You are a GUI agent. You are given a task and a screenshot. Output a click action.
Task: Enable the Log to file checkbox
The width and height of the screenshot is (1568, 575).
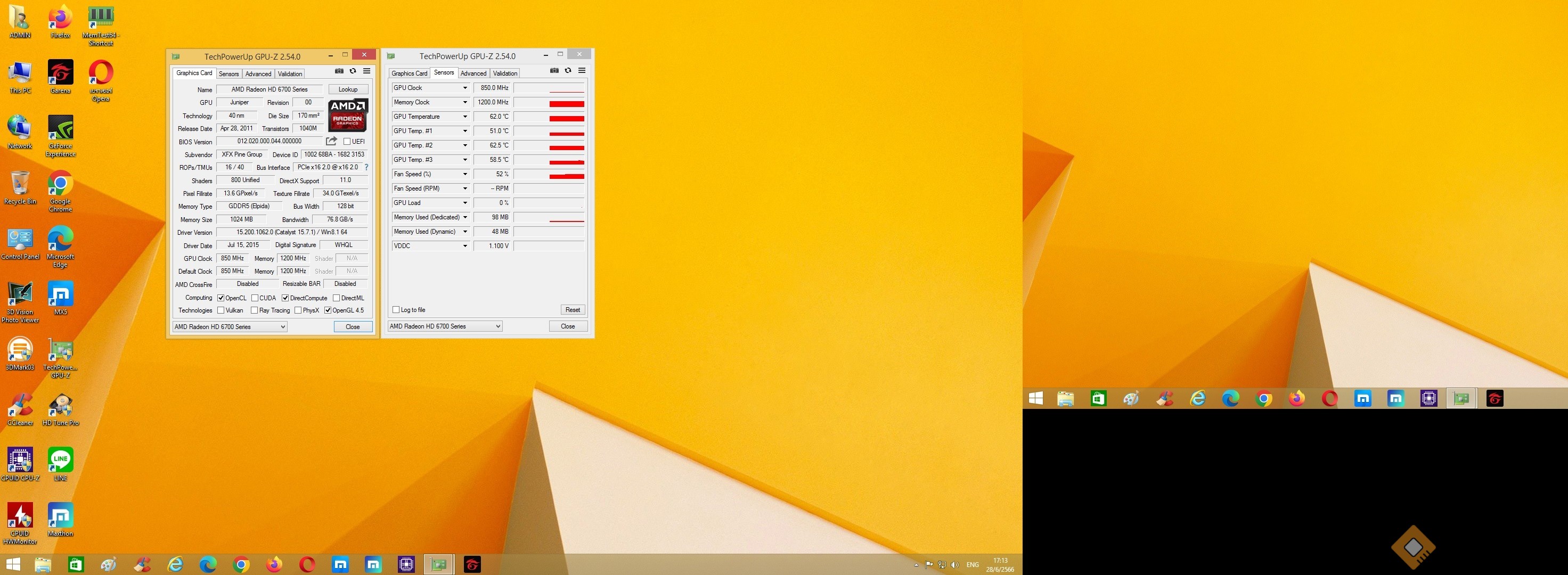pyautogui.click(x=396, y=310)
